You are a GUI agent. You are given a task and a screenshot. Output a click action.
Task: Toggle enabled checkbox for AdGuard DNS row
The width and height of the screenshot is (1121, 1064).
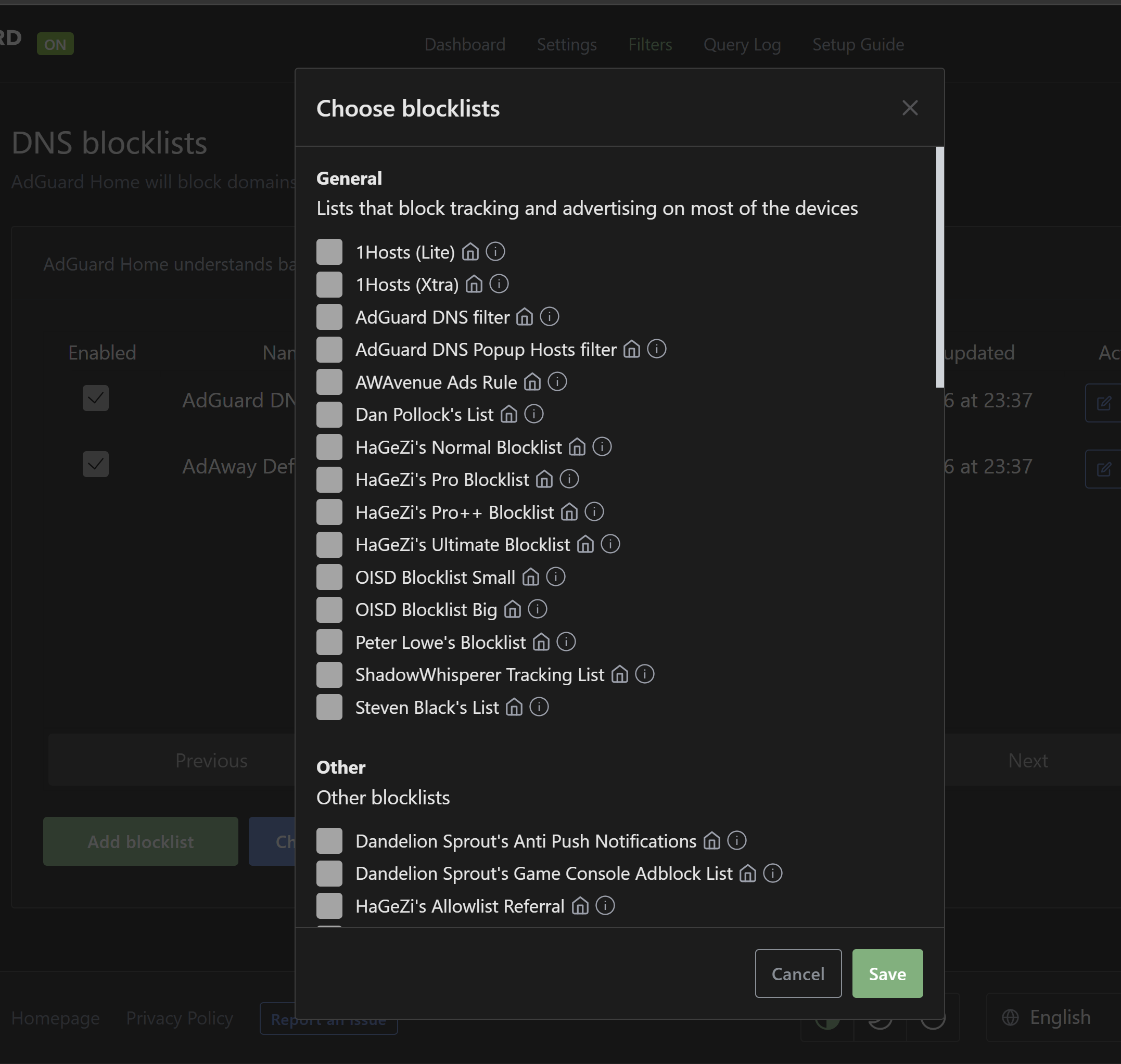[95, 398]
